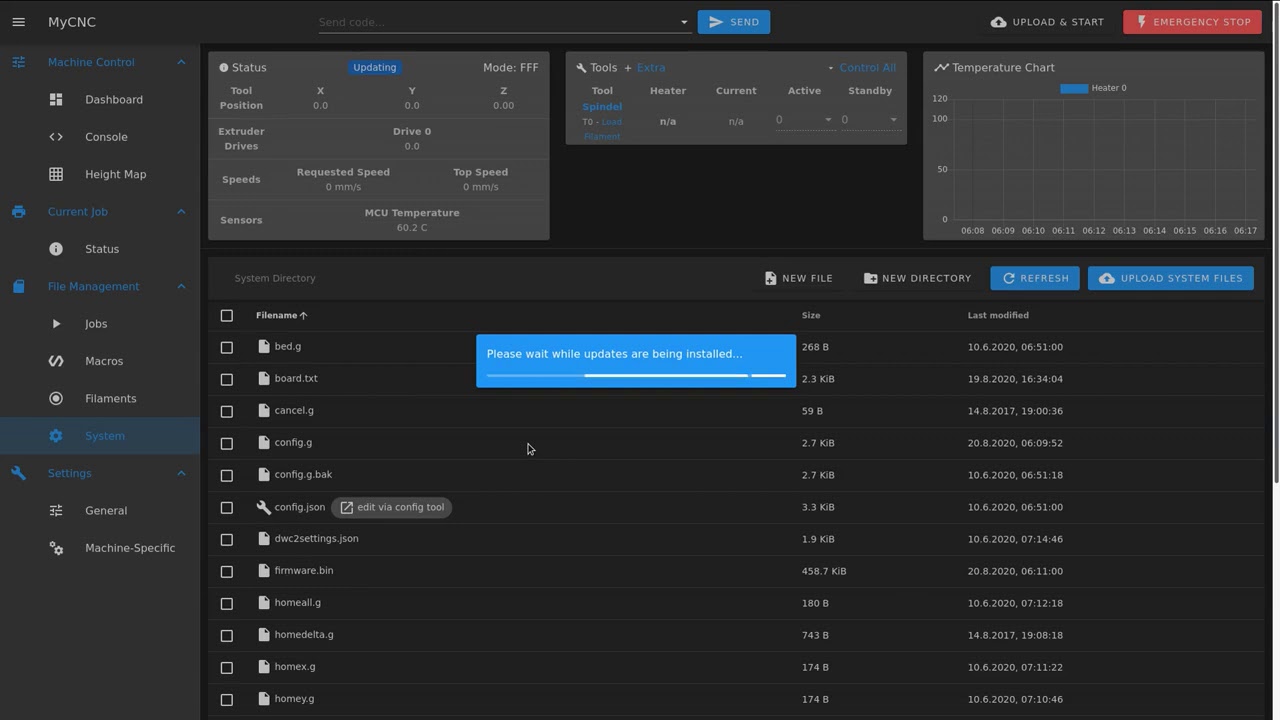The image size is (1280, 720).
Task: Click the Tools wrench icon
Action: 581,68
